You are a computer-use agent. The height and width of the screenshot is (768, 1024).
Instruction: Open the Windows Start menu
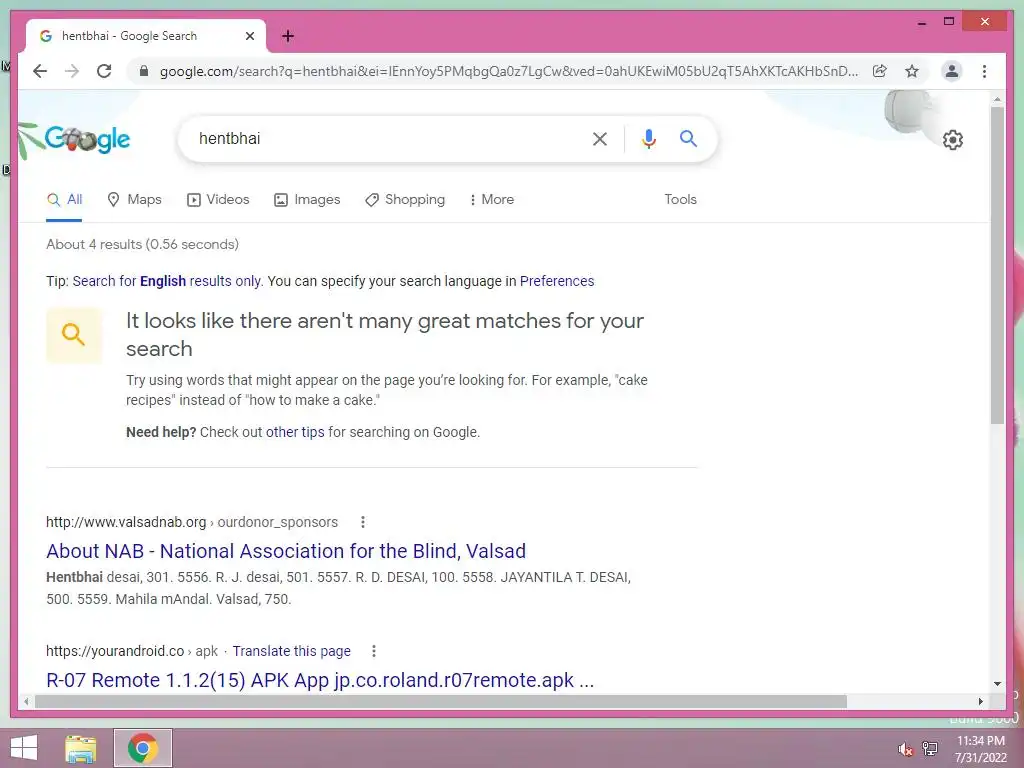click(24, 748)
